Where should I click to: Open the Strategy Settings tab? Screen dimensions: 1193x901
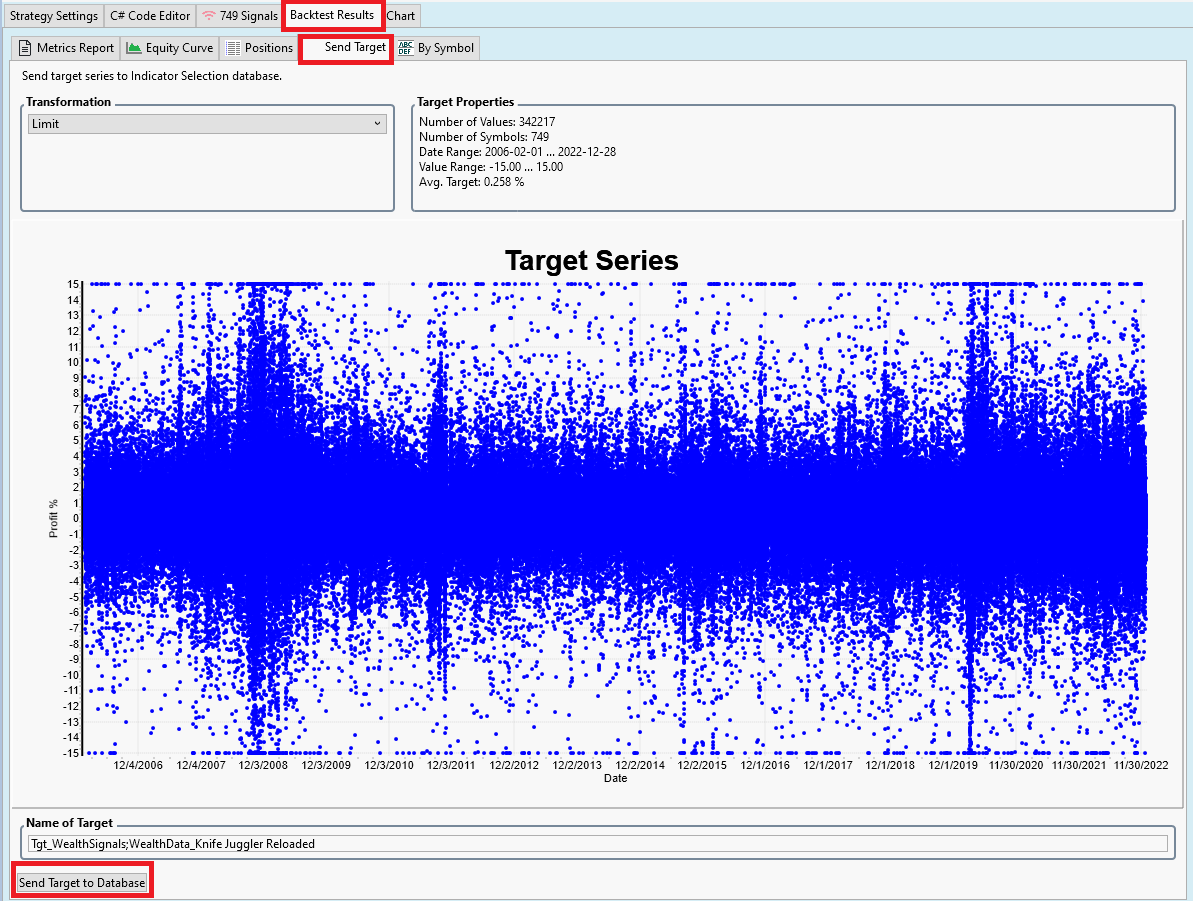54,16
